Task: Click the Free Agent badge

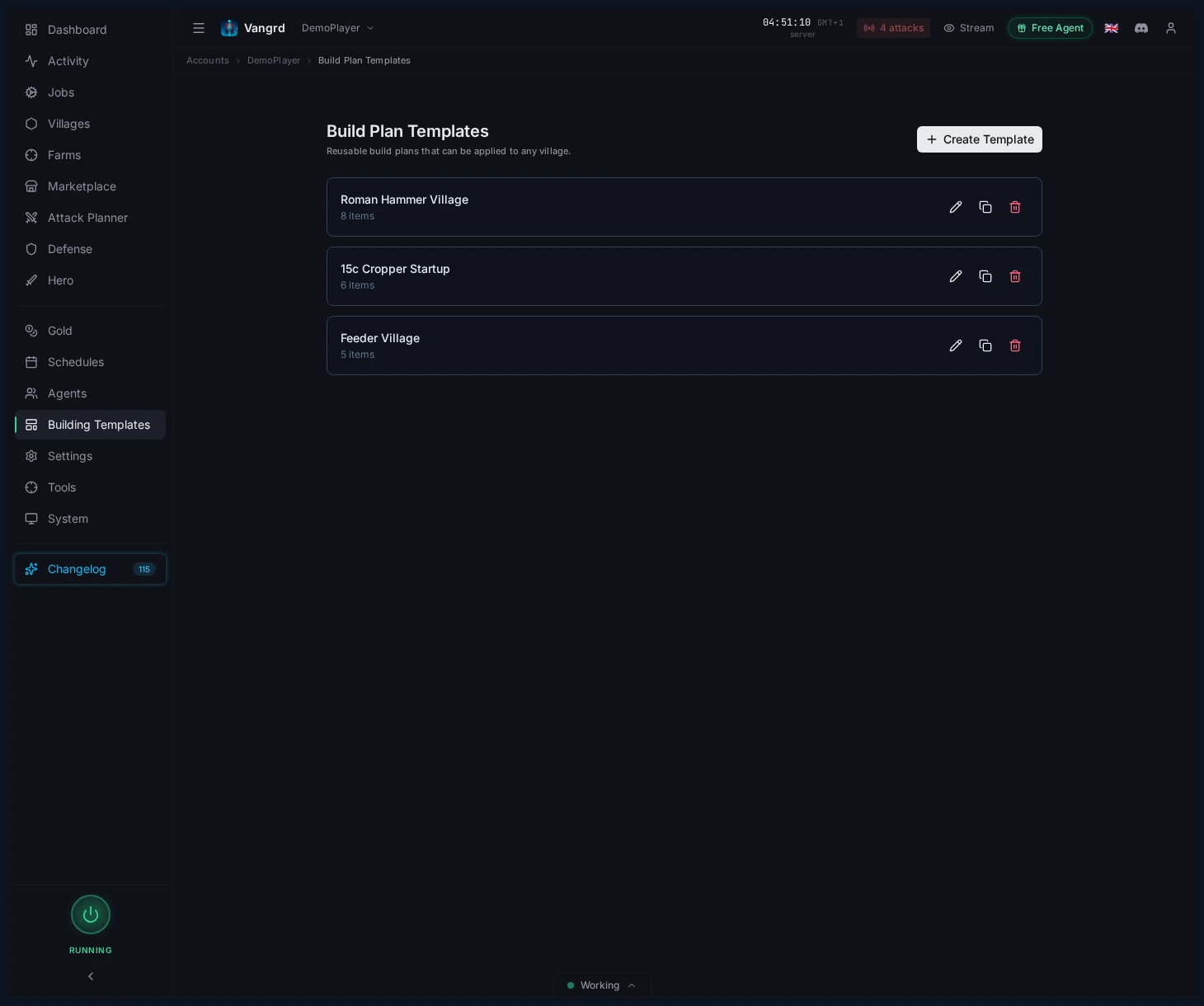Action: point(1050,28)
